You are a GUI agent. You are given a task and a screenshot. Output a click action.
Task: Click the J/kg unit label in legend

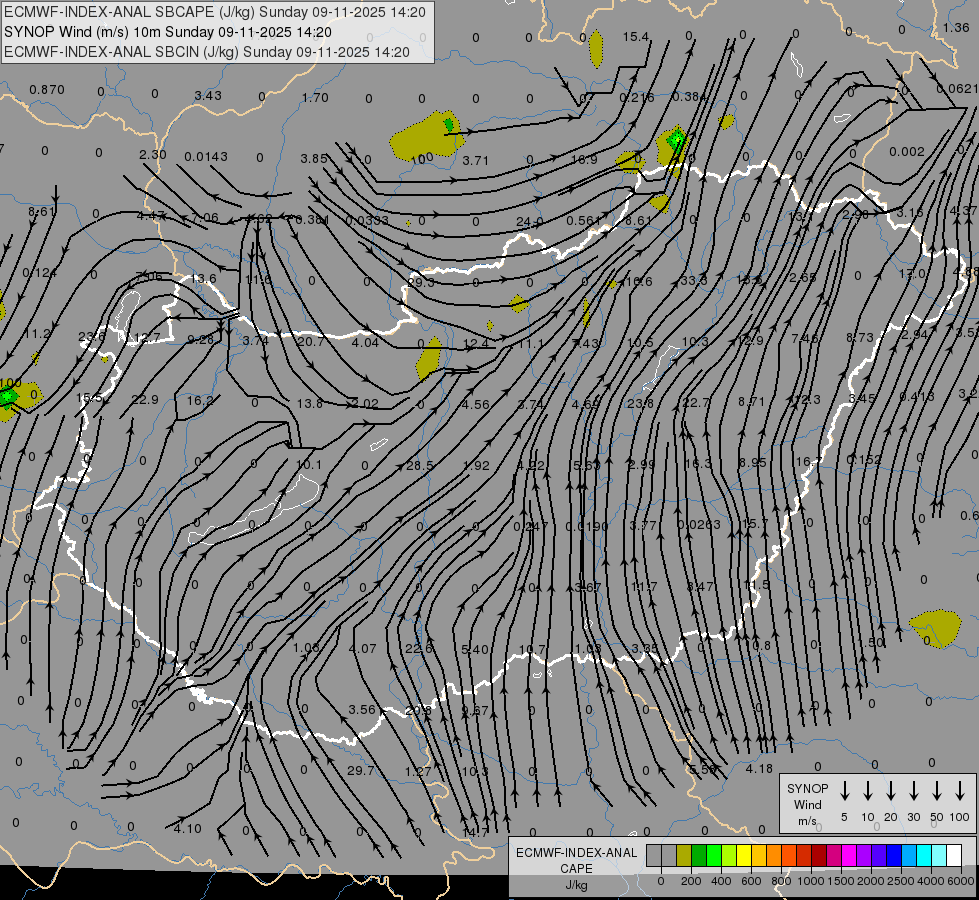(576, 885)
